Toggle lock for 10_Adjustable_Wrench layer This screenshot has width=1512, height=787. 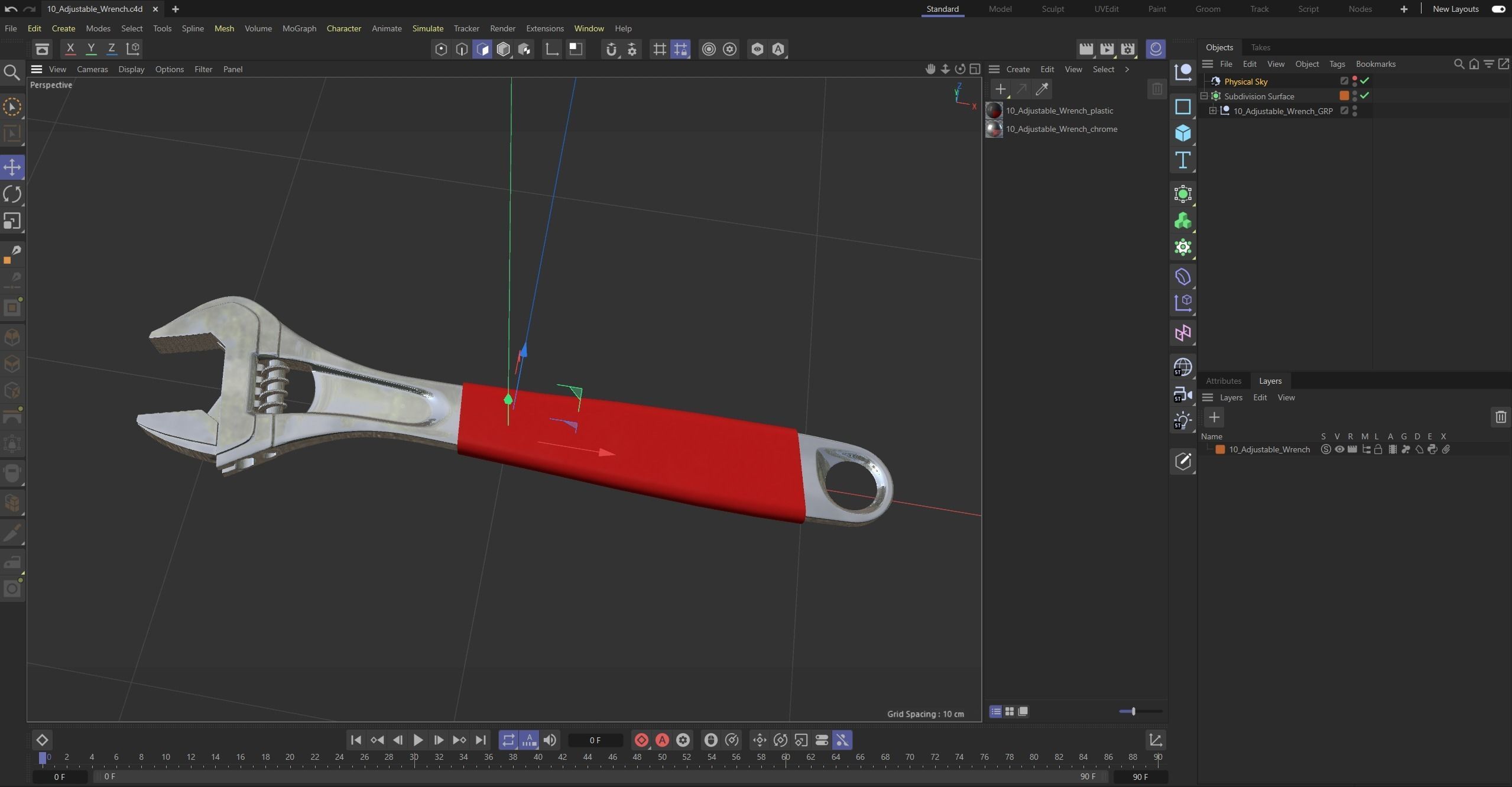1378,449
